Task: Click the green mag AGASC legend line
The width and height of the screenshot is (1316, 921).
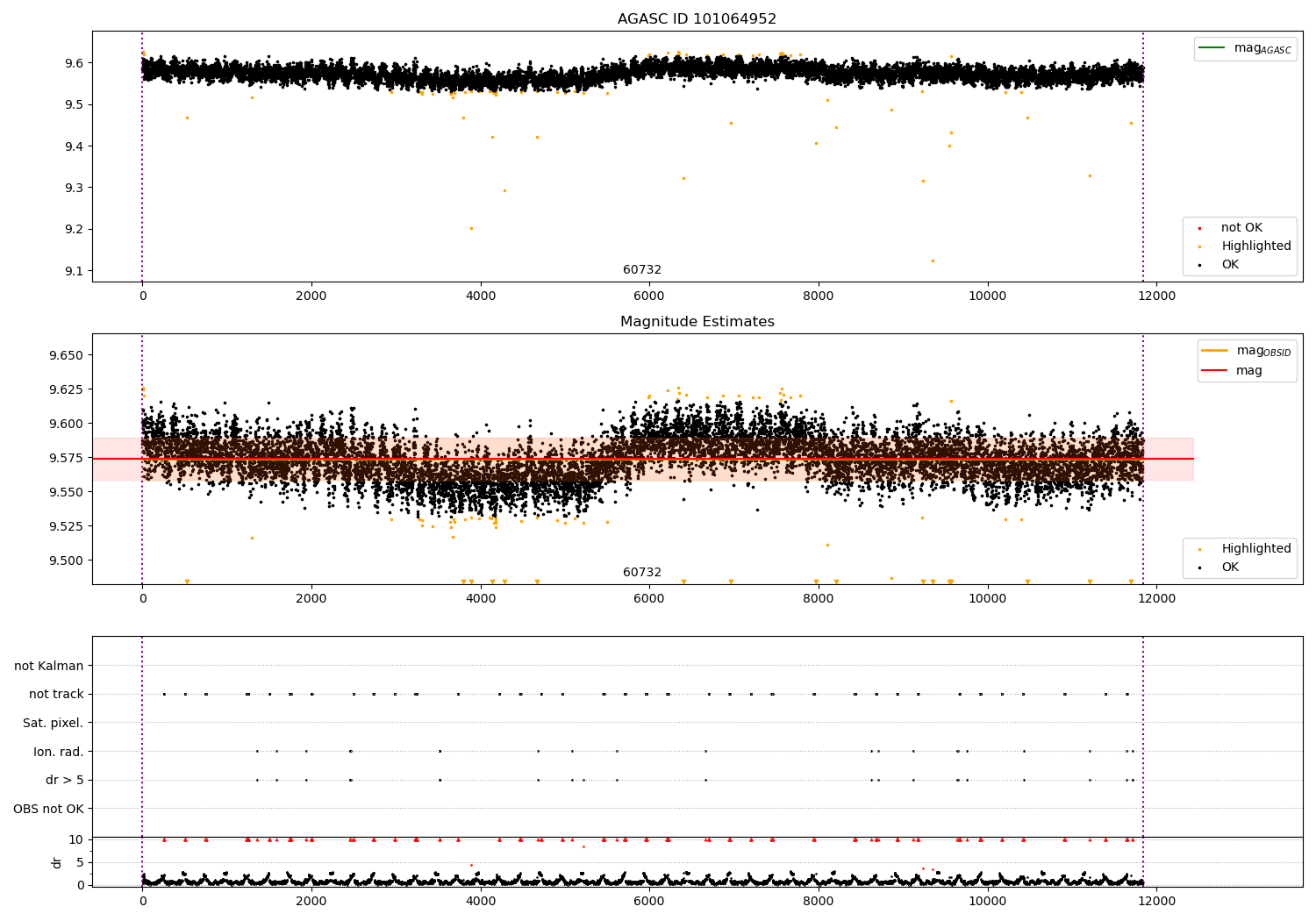Action: pyautogui.click(x=1212, y=47)
